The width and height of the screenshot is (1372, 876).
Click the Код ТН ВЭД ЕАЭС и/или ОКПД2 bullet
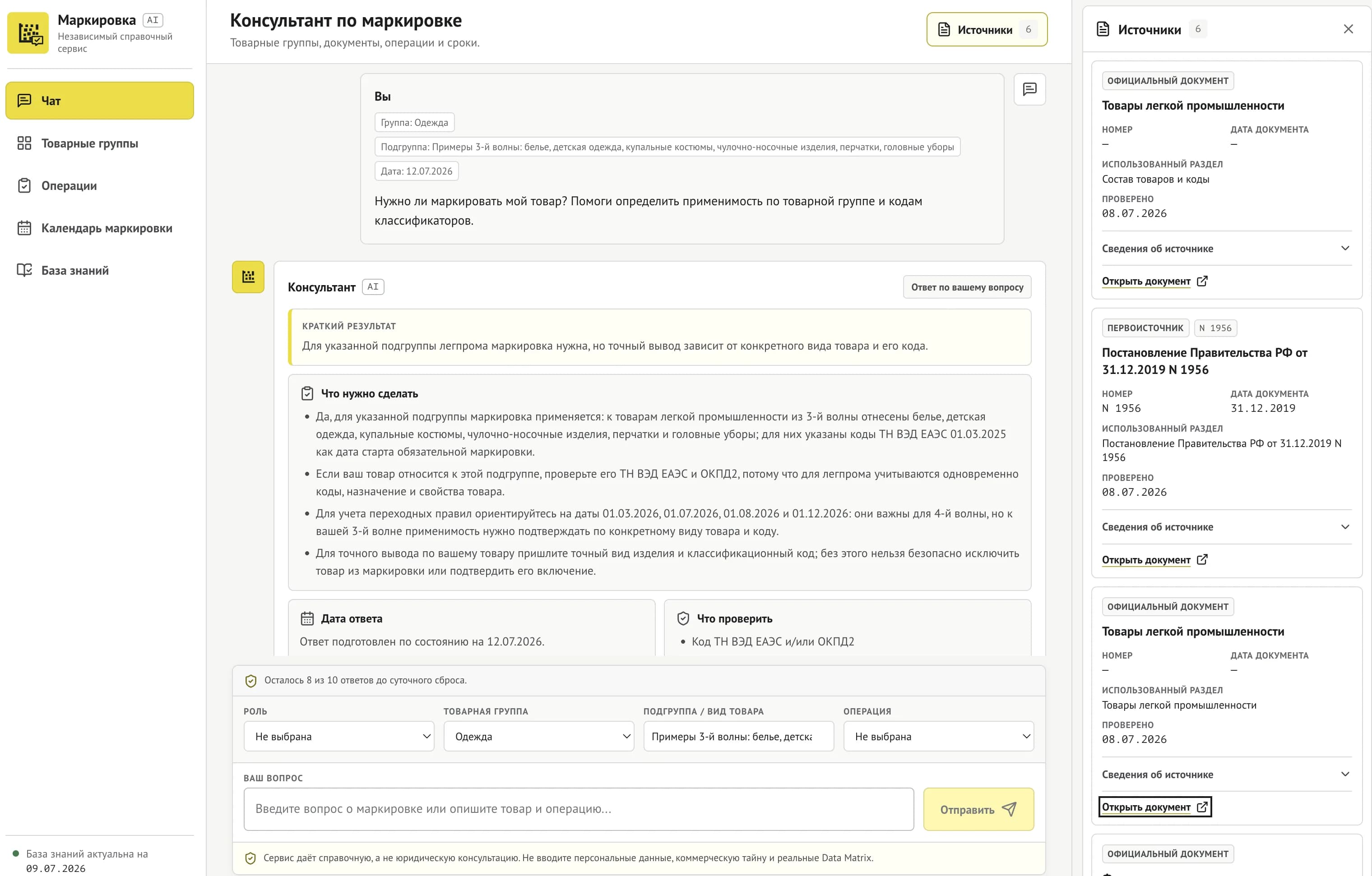click(x=773, y=642)
